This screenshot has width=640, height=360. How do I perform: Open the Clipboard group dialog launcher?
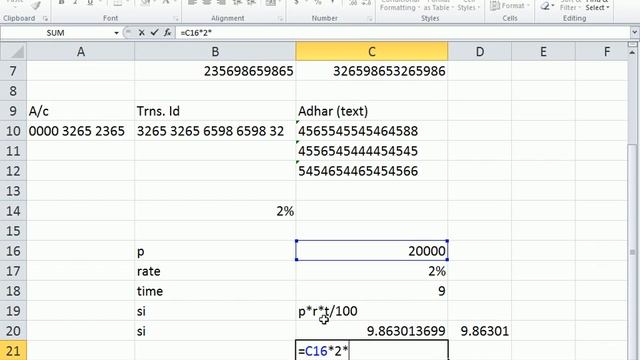coord(45,19)
